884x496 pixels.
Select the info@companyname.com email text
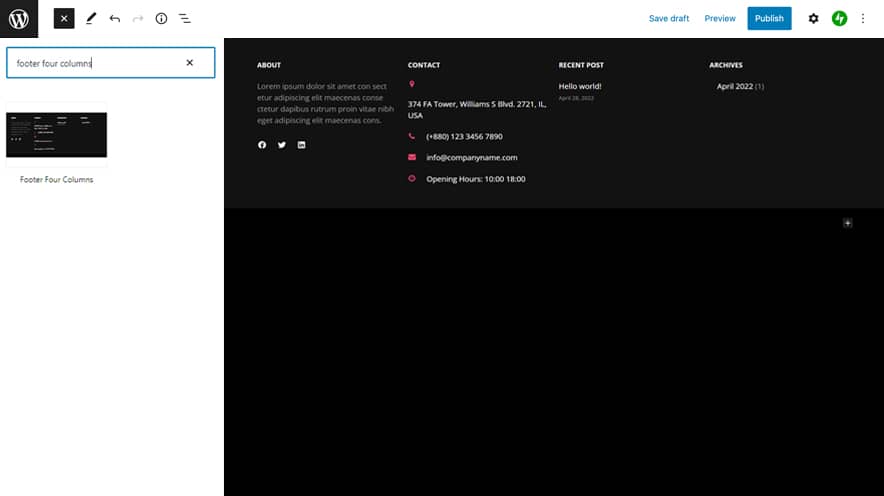point(472,157)
